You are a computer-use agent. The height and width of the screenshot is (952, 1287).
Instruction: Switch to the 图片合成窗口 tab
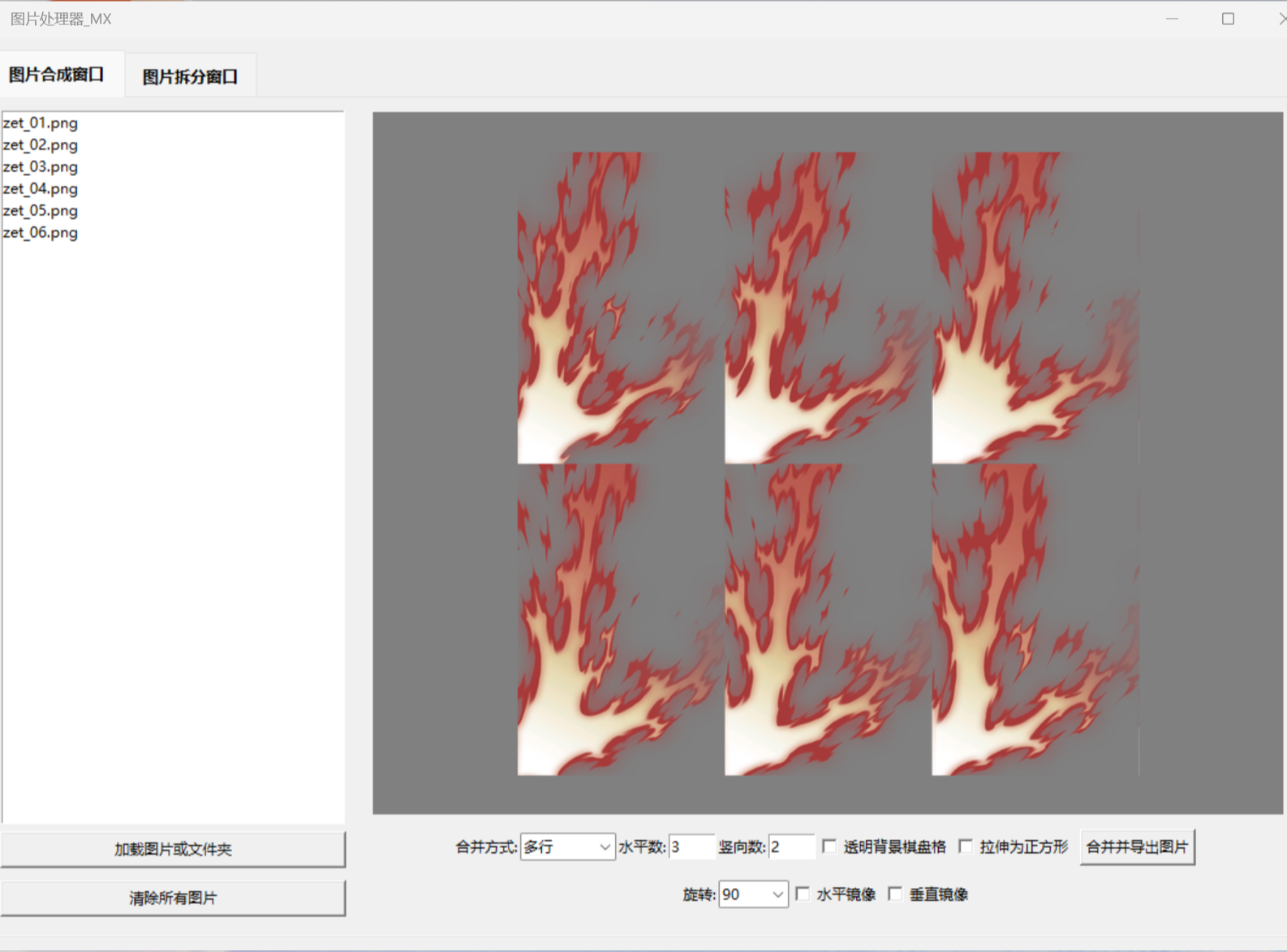pyautogui.click(x=62, y=75)
